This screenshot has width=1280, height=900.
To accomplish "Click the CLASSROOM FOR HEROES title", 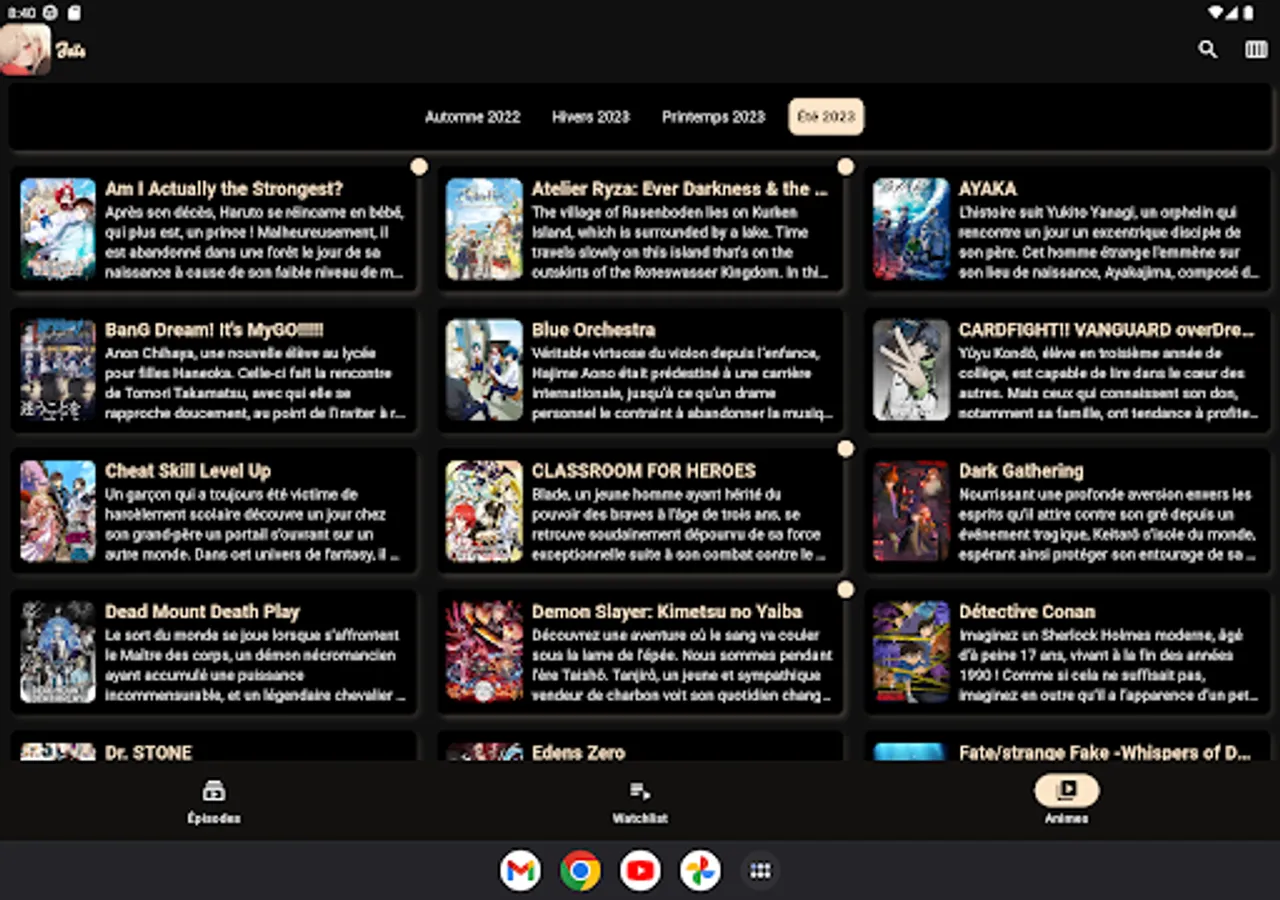I will 644,471.
